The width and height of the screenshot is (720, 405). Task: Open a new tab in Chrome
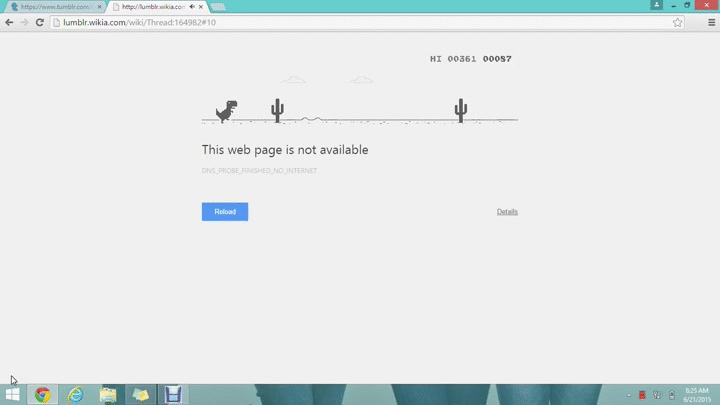pos(217,6)
